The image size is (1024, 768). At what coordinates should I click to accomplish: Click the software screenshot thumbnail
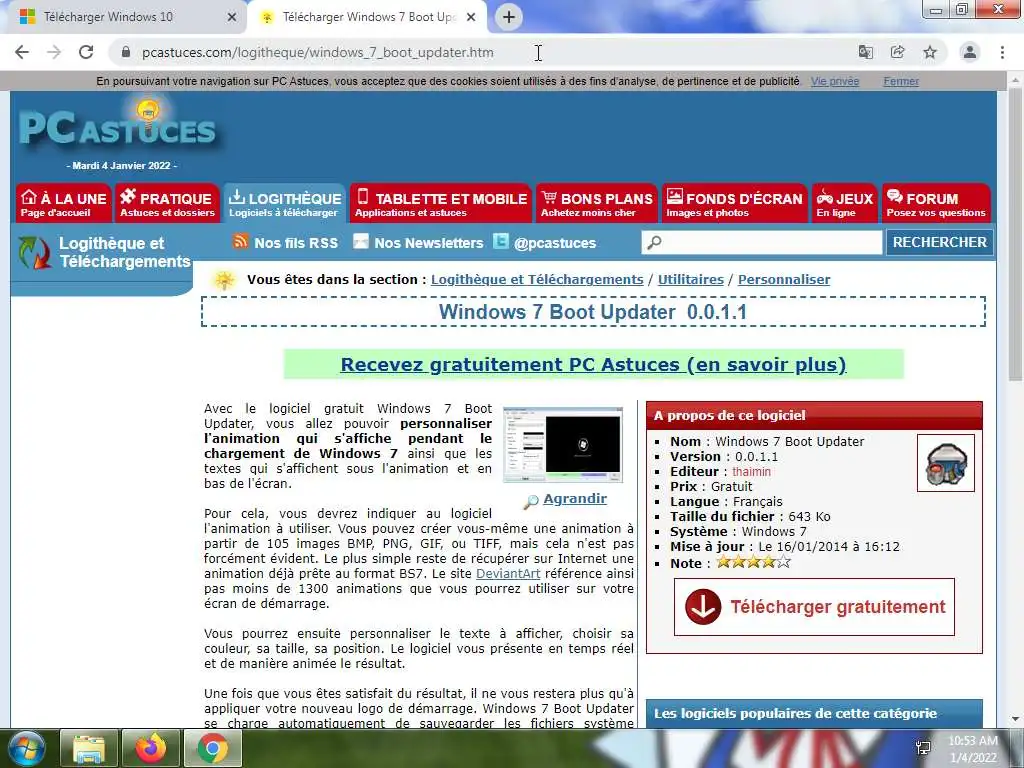[x=563, y=445]
